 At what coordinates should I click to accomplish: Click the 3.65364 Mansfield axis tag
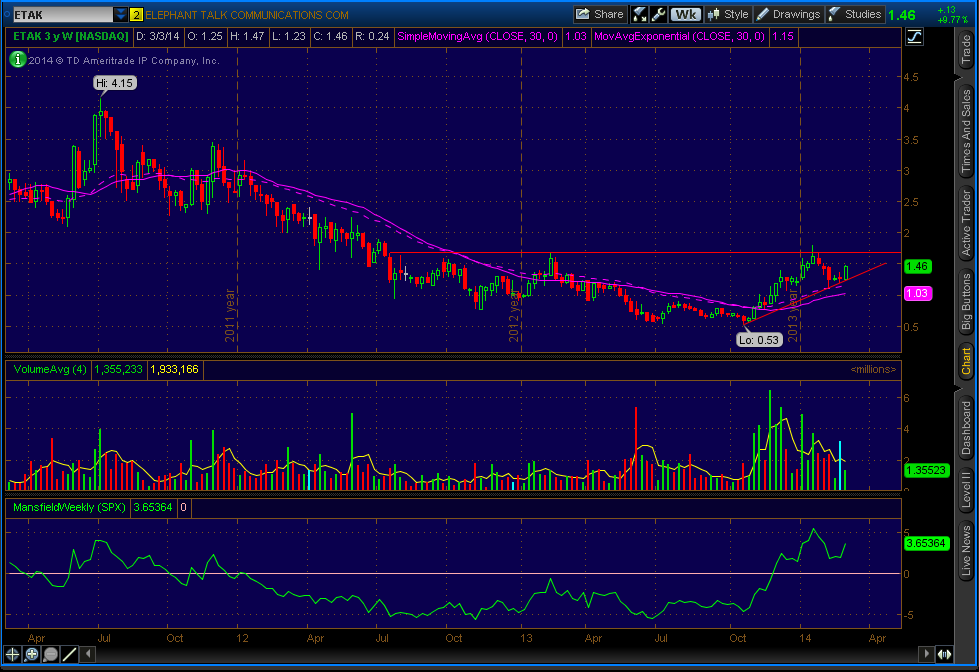[x=926, y=543]
